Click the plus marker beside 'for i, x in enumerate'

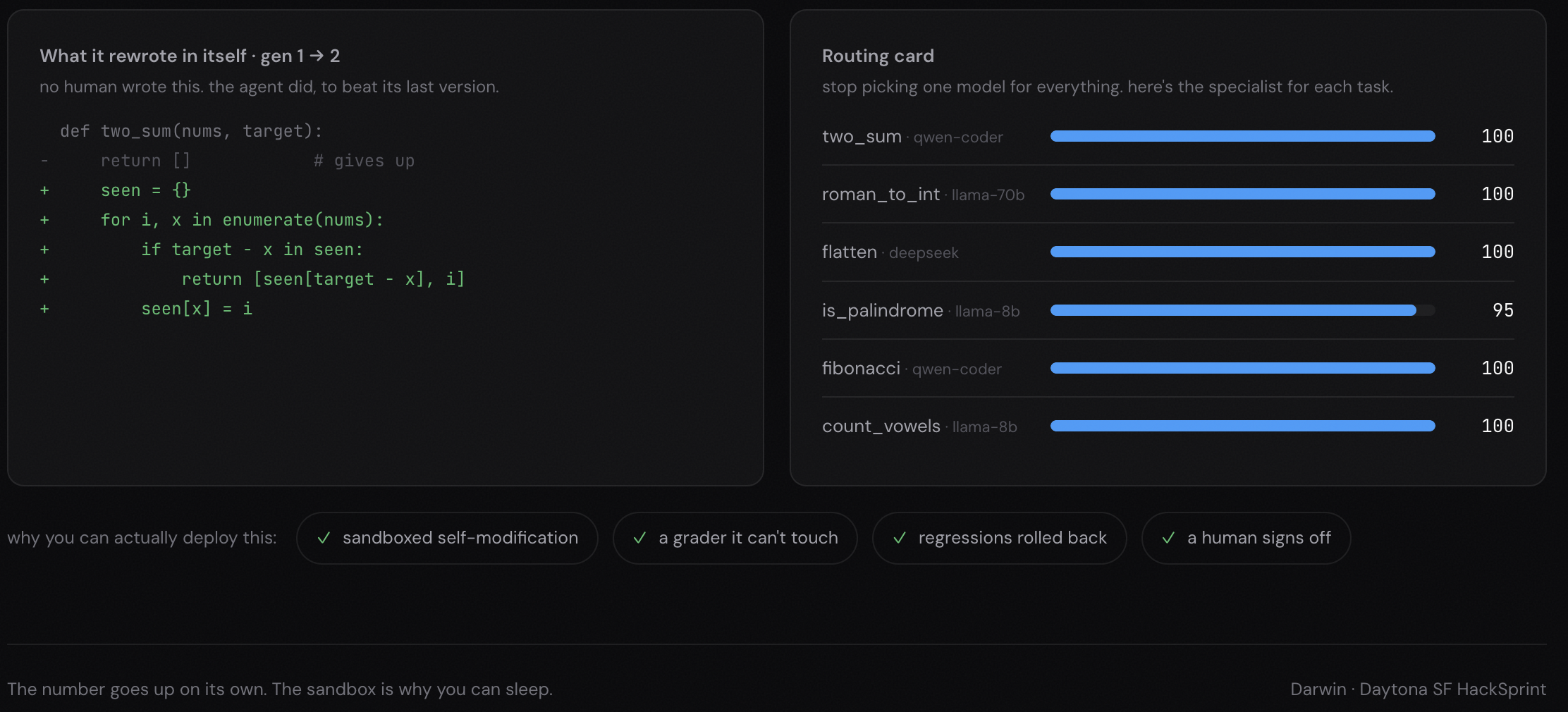(x=44, y=220)
